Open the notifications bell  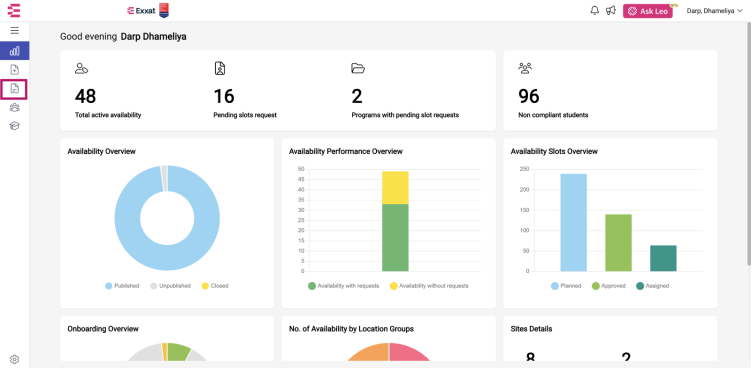[x=595, y=11]
